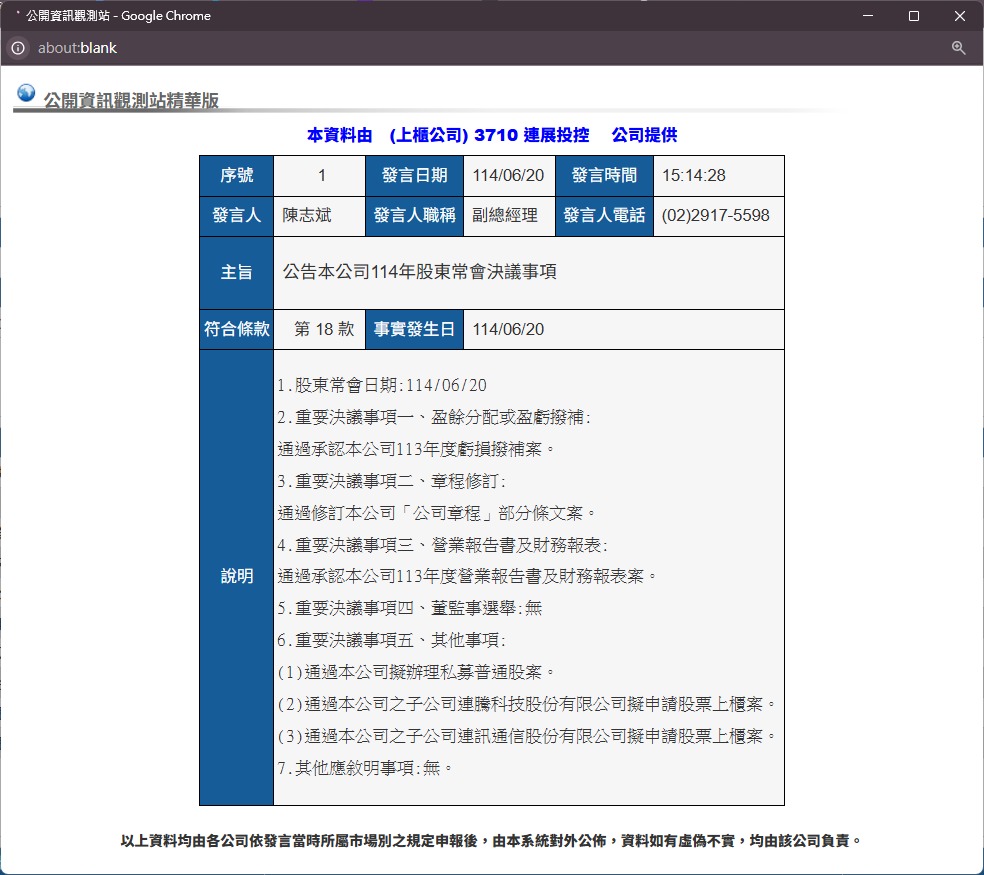Click the 發言人 header cell

(237, 216)
